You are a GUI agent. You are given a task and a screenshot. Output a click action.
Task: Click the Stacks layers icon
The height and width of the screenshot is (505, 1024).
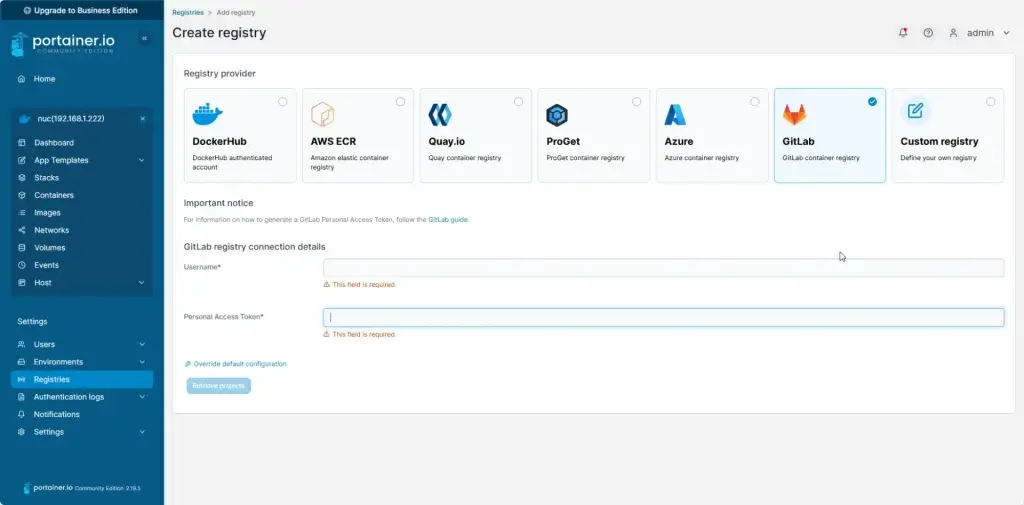pos(22,178)
